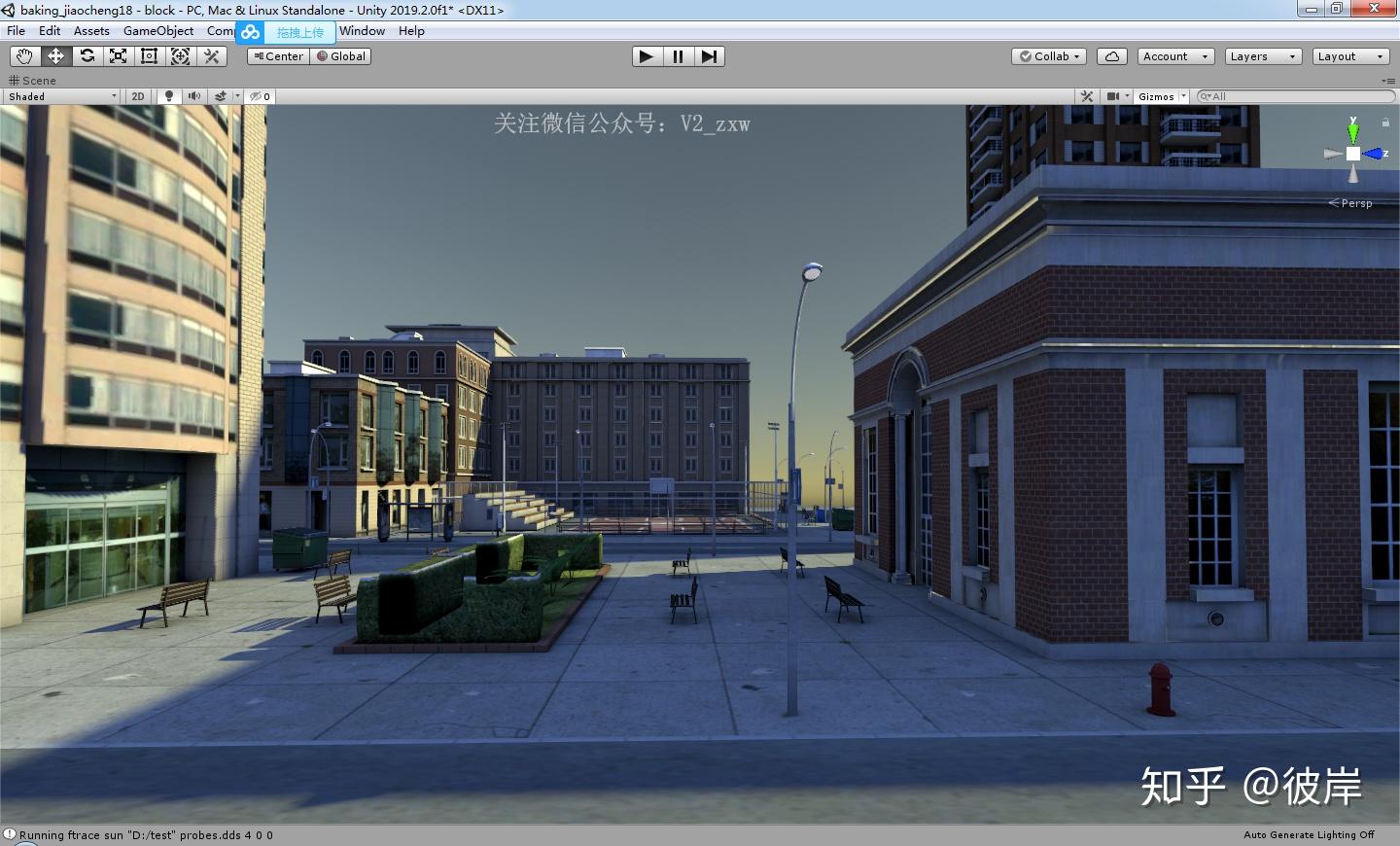
Task: Advance one frame with the Step button
Action: point(709,56)
